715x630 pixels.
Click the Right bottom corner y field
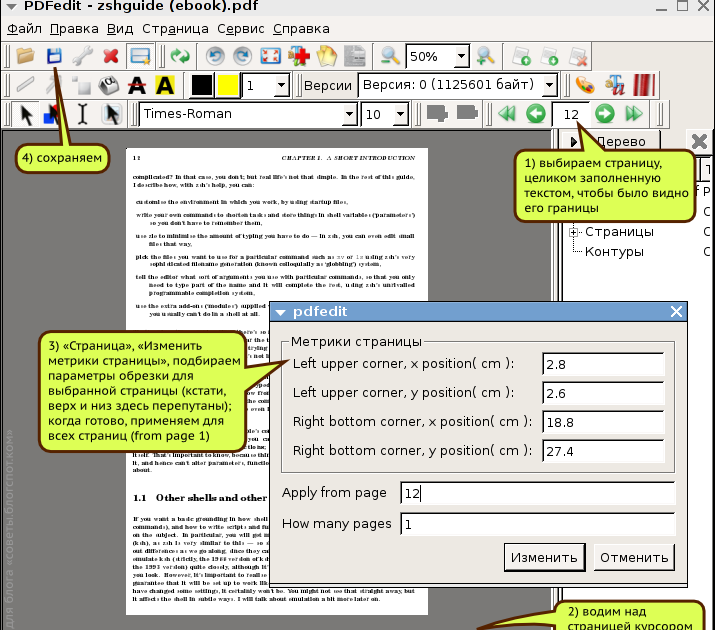pos(603,451)
